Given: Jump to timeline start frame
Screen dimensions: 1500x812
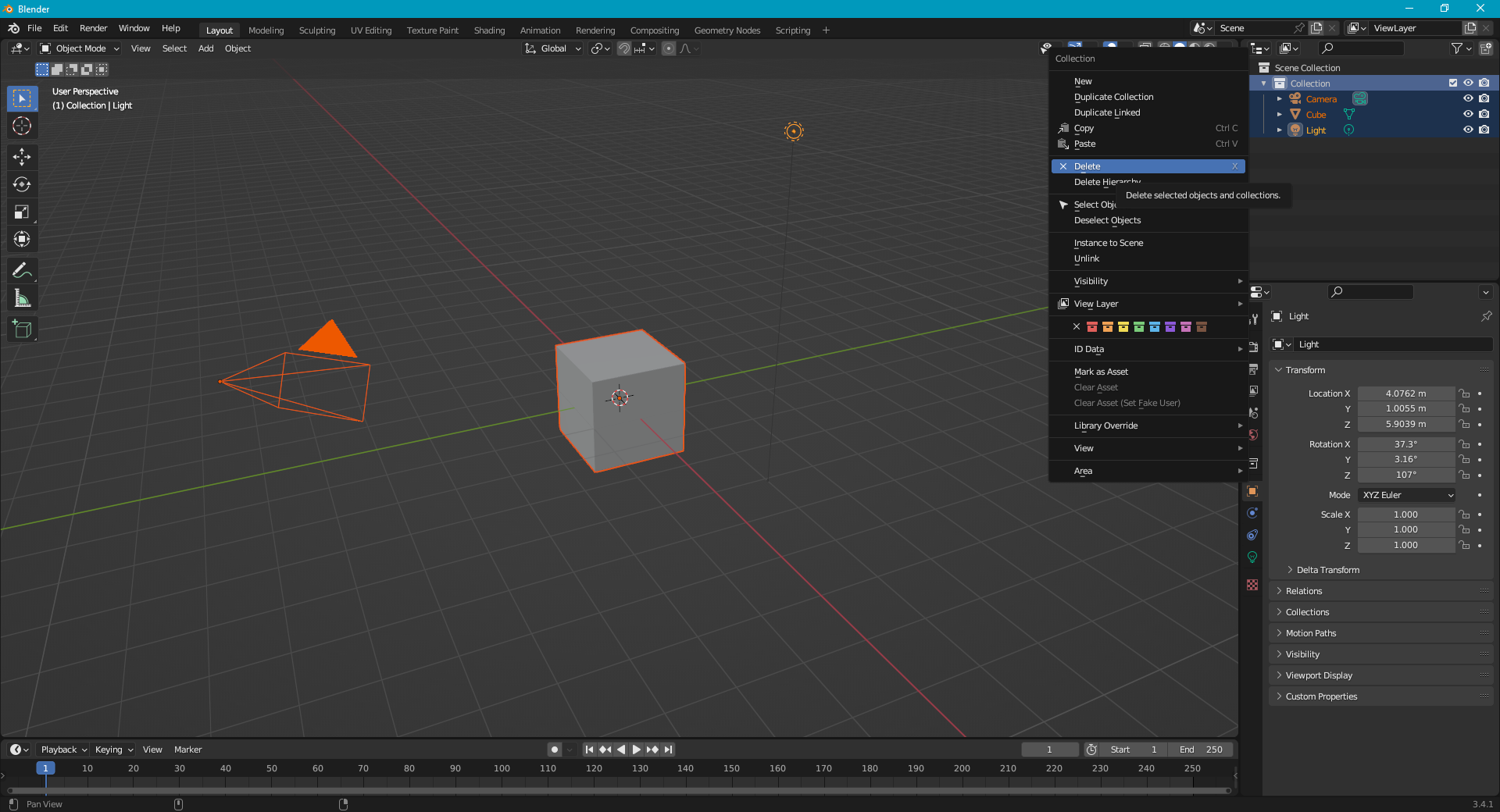Looking at the screenshot, I should tap(590, 750).
